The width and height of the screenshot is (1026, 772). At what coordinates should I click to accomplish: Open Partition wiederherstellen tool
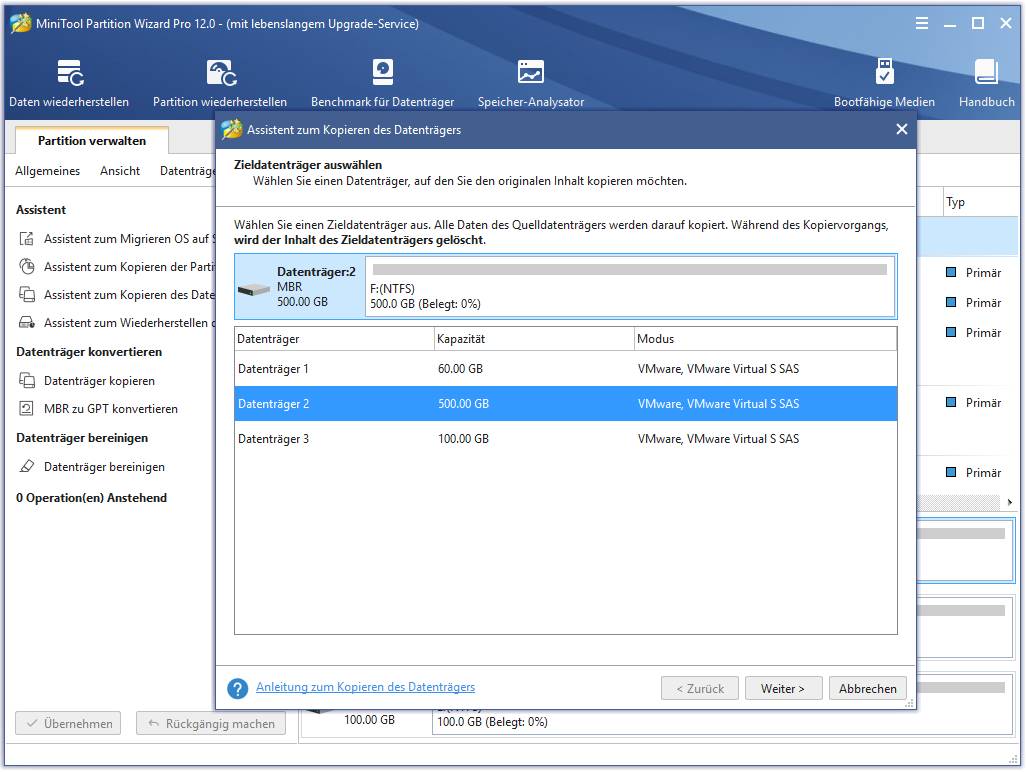220,83
